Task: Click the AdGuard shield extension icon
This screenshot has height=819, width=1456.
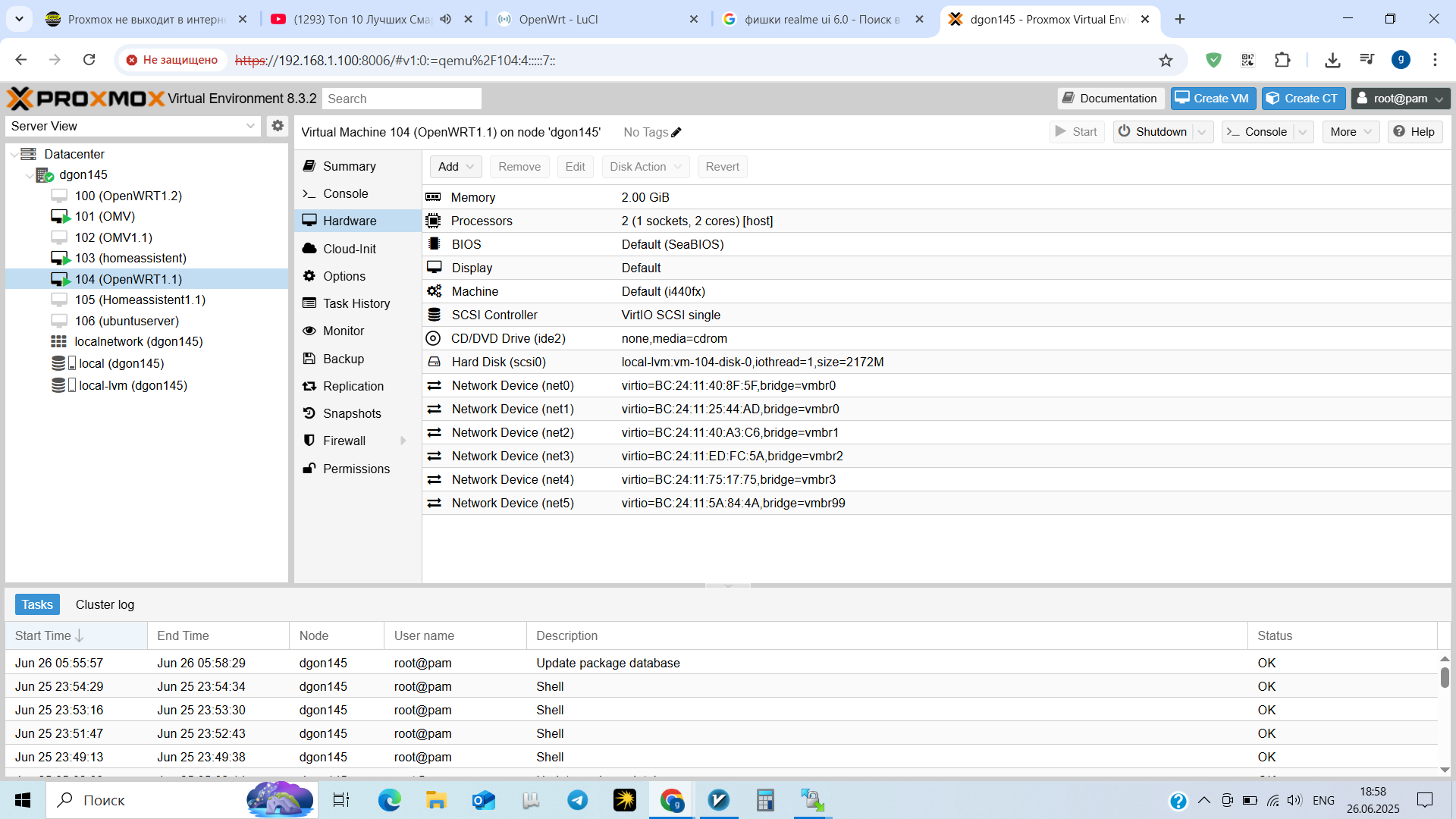Action: [x=1213, y=60]
